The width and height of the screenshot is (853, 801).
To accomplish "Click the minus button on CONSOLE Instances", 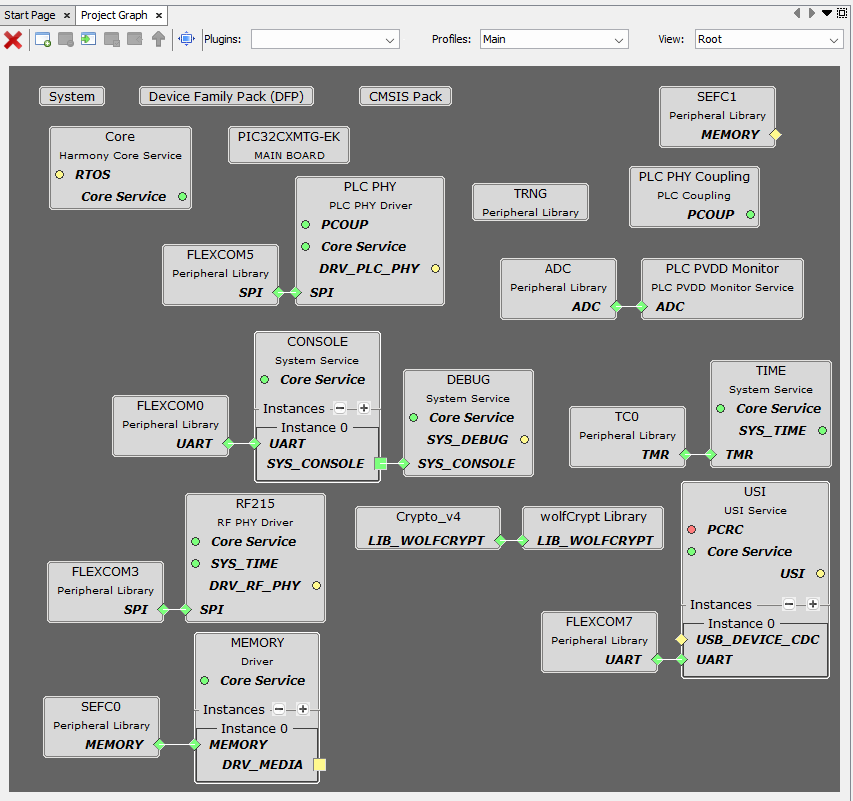I will [x=340, y=408].
